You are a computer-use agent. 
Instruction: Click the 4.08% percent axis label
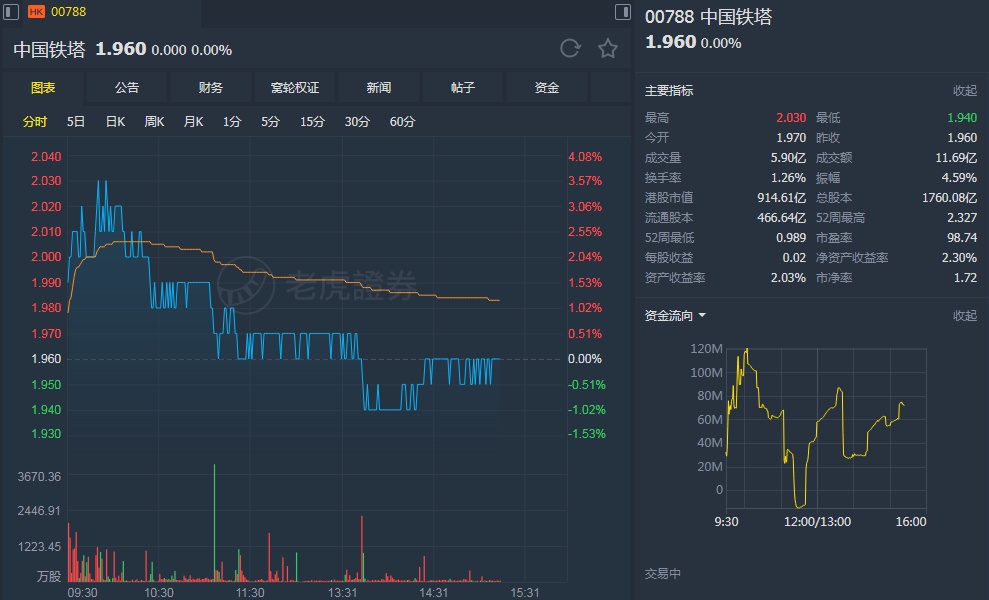[x=585, y=156]
